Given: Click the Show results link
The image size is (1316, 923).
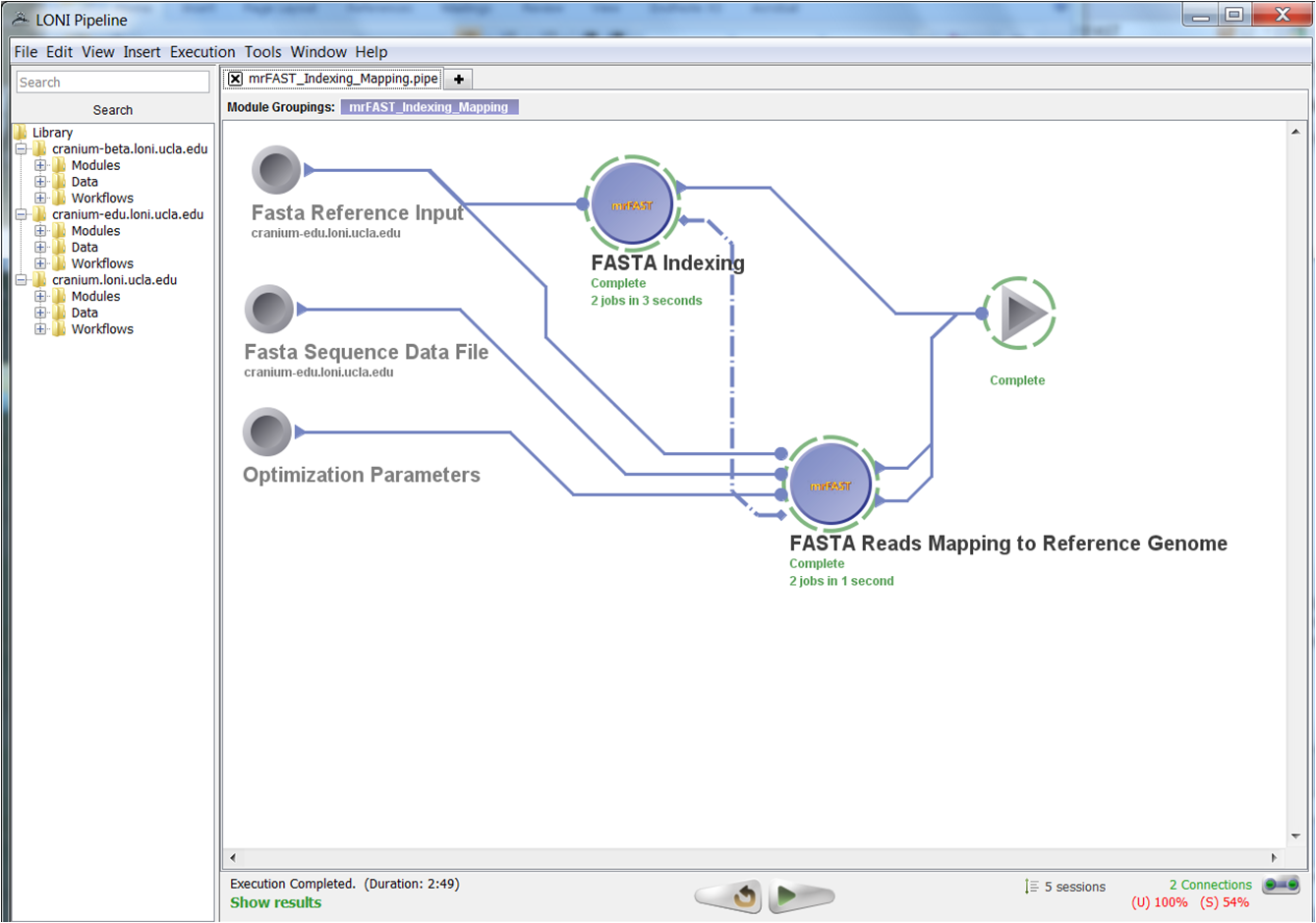Looking at the screenshot, I should pos(275,902).
